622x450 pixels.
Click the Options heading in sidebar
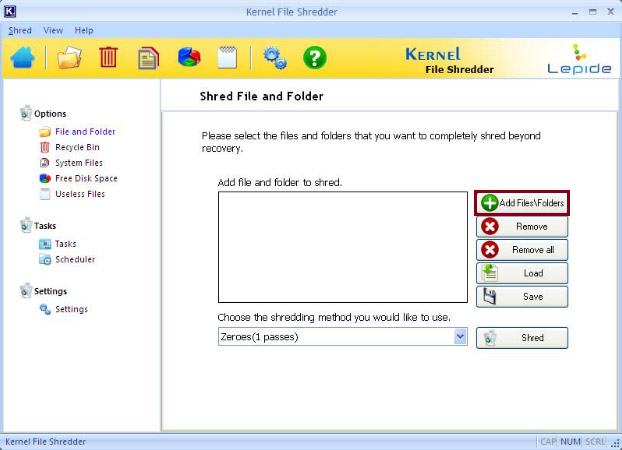[x=50, y=114]
